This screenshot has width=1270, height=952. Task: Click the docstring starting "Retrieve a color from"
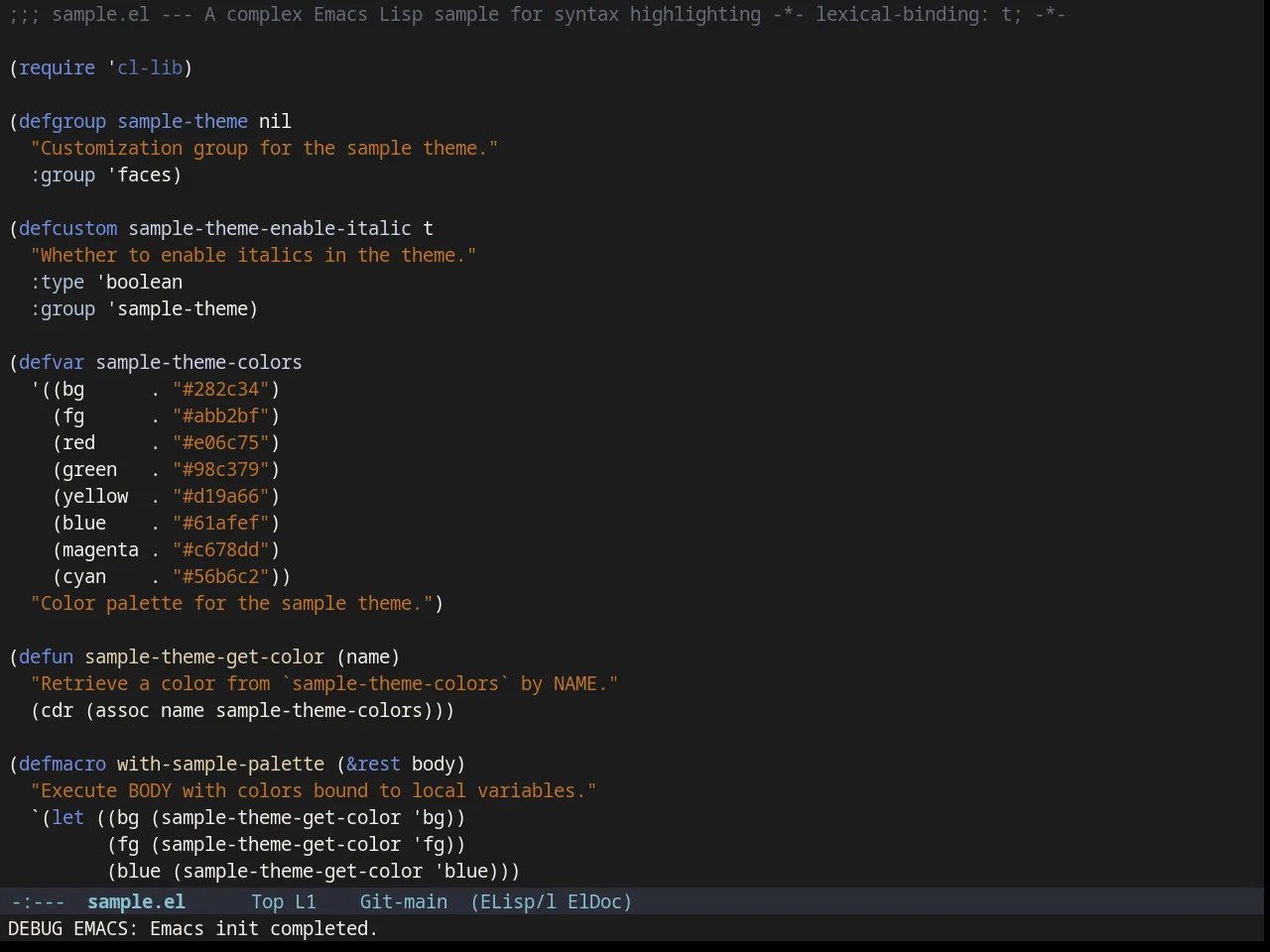click(324, 683)
